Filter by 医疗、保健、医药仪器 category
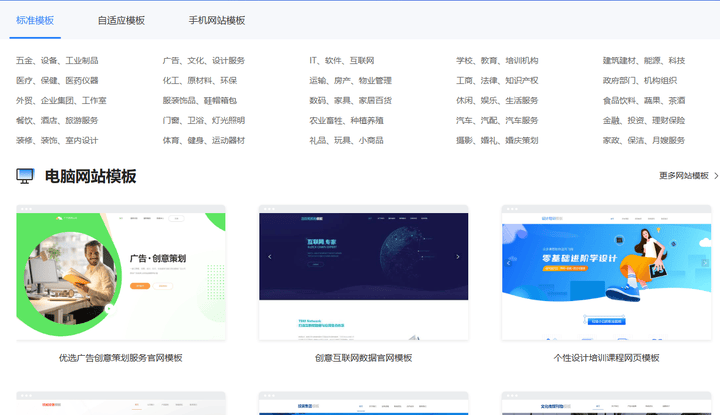The height and width of the screenshot is (415, 720). (x=57, y=81)
